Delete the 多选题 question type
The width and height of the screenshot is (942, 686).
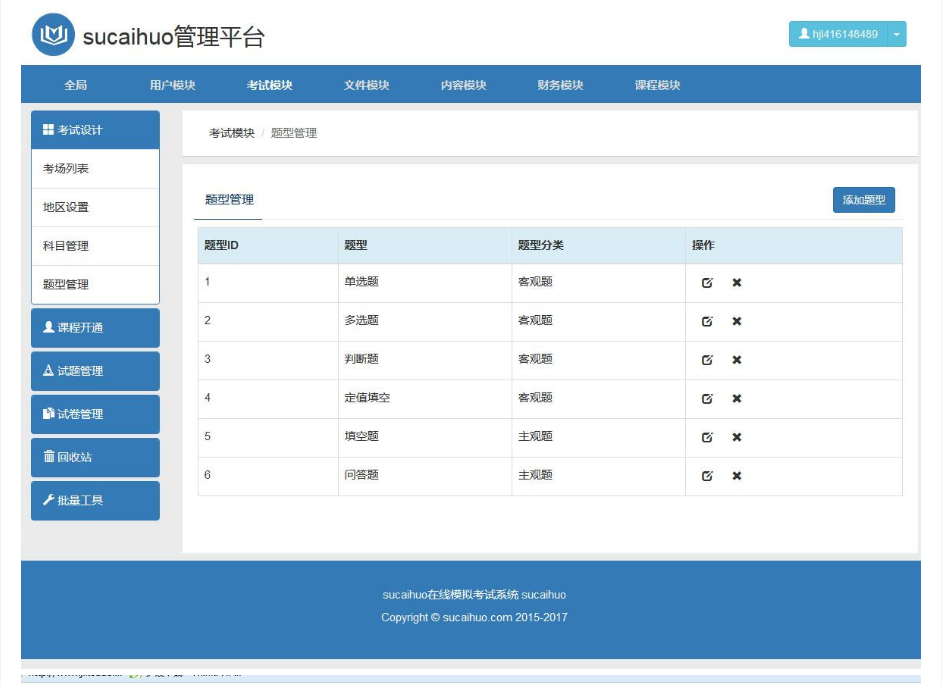pos(737,321)
